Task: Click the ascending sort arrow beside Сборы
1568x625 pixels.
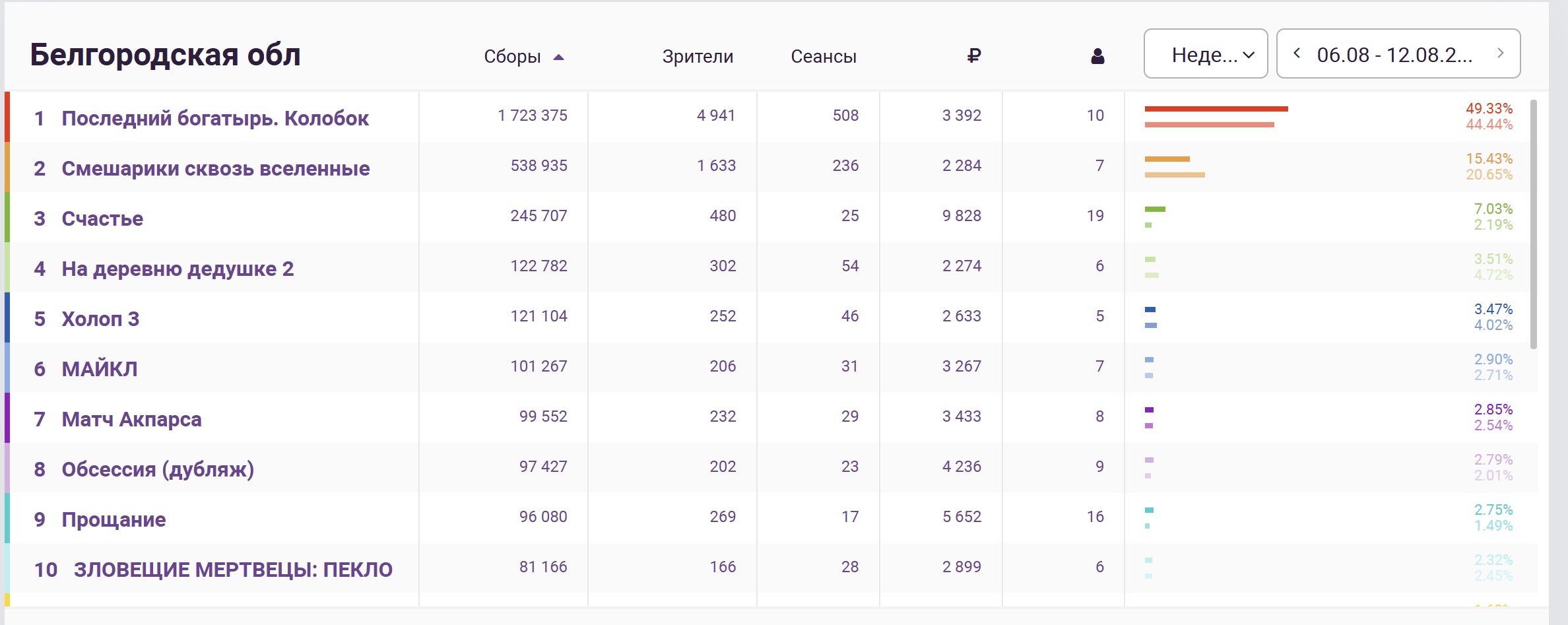Action: click(558, 57)
